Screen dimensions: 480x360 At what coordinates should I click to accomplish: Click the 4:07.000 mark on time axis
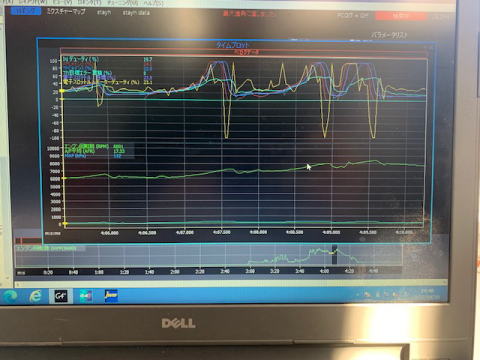click(184, 232)
